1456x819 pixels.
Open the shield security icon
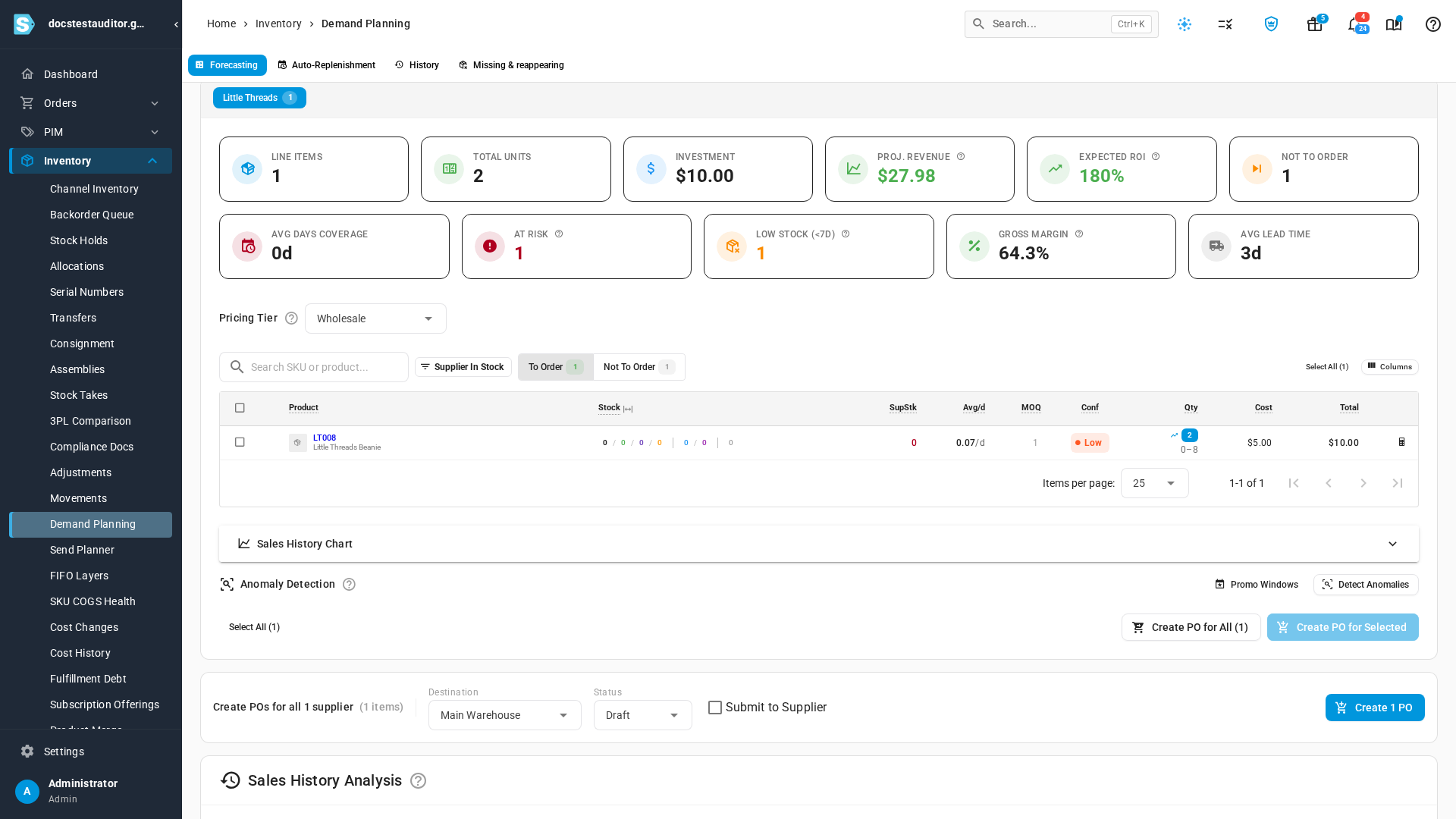(1271, 24)
